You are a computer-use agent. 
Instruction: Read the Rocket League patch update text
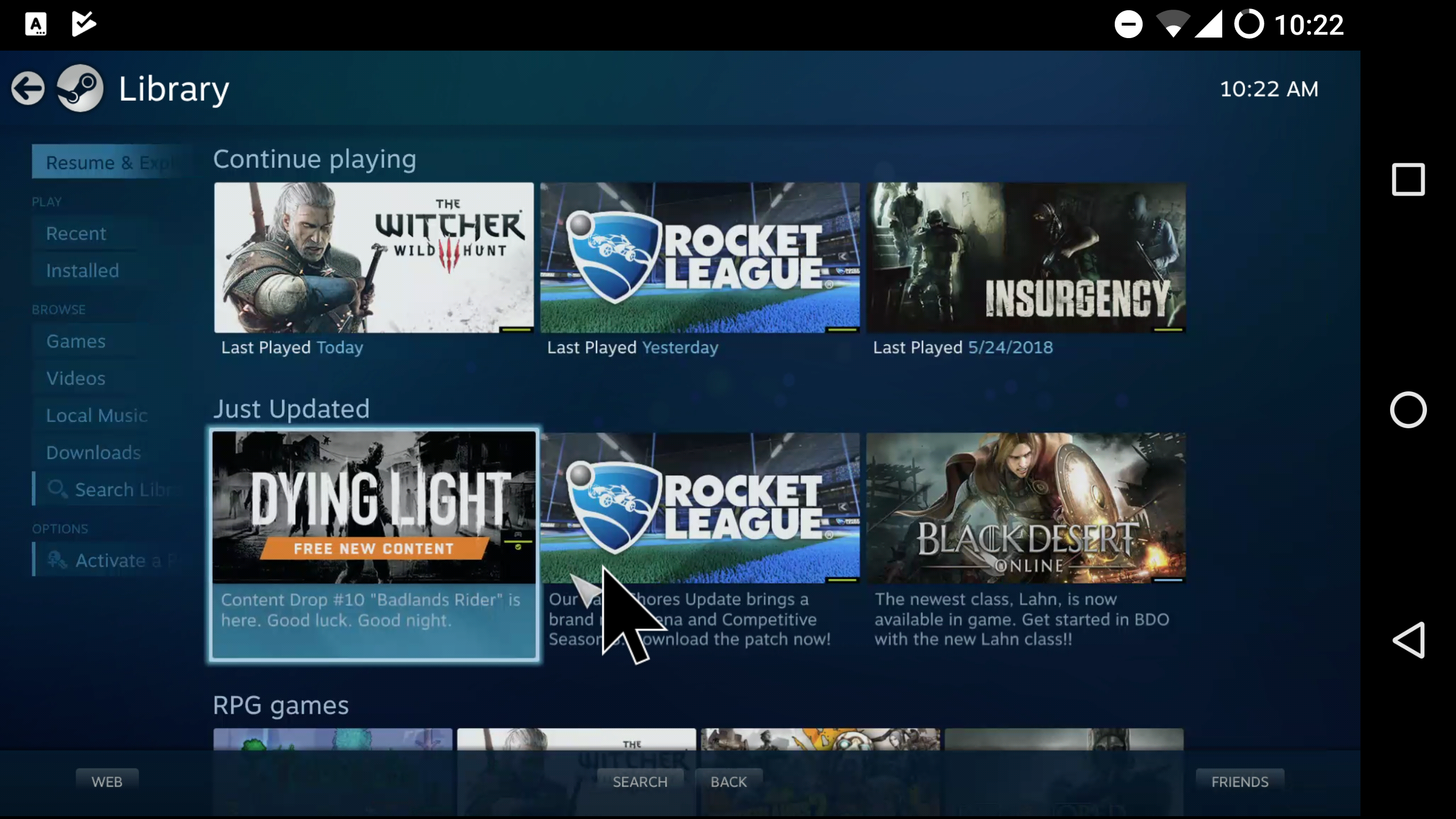pos(689,619)
